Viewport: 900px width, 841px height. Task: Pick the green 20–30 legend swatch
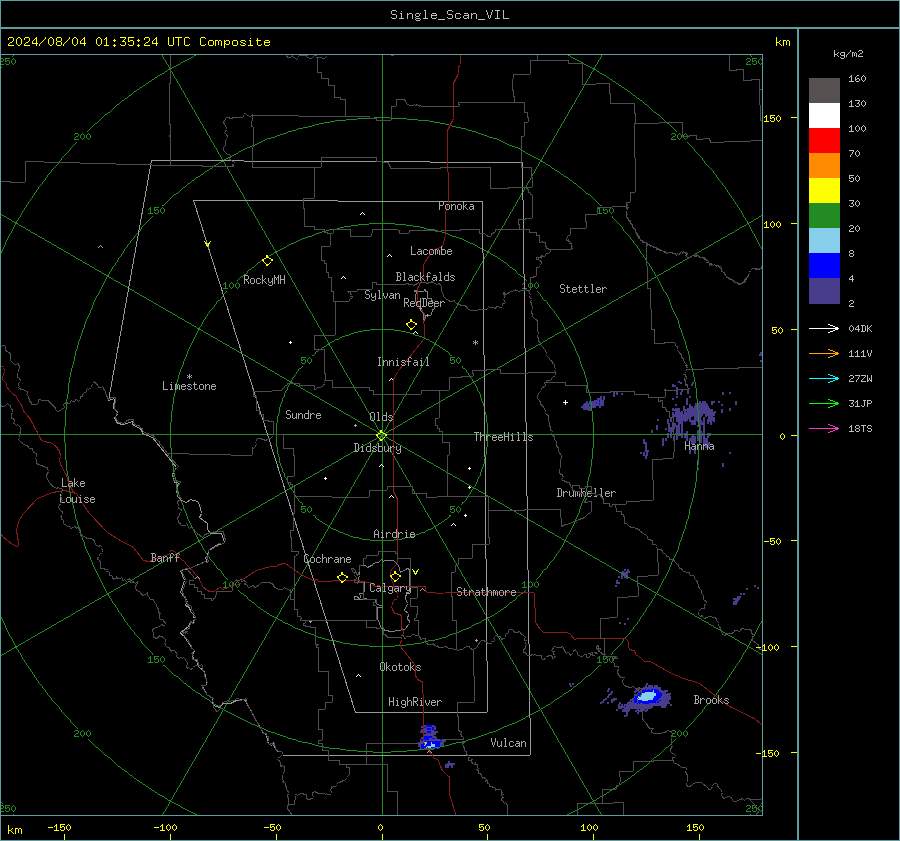[824, 216]
